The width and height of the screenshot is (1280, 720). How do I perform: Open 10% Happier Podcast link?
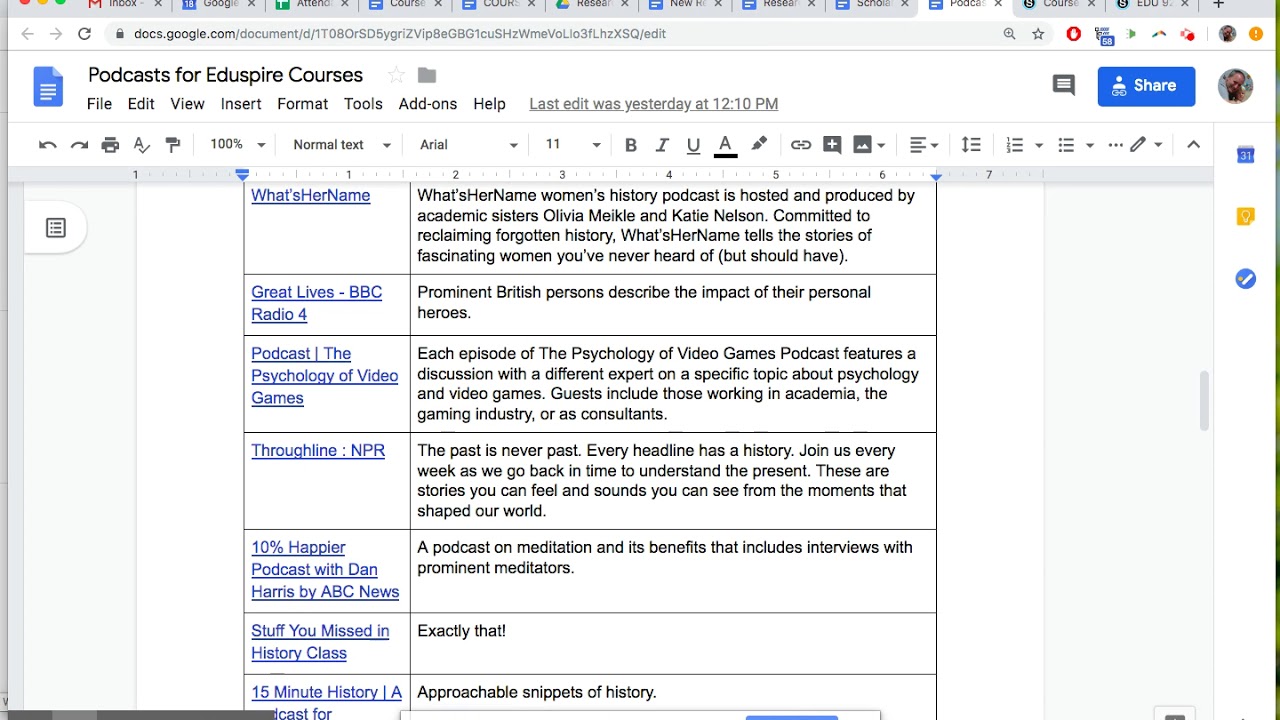(325, 570)
